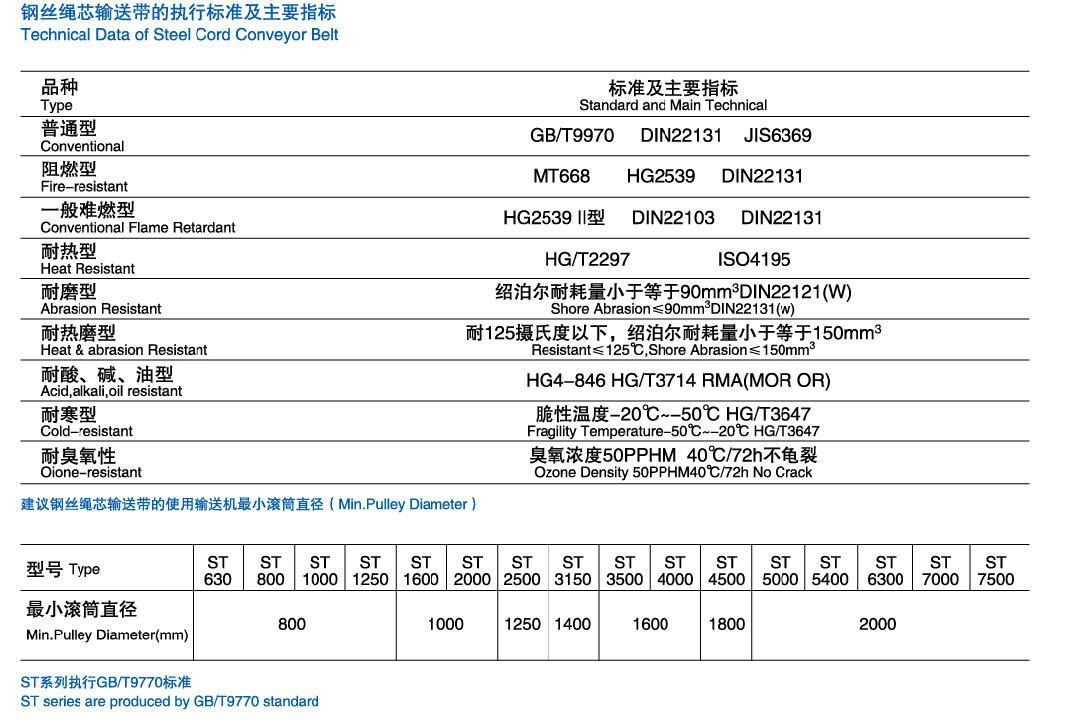
Task: Click the DIN22103 standard text
Action: (x=673, y=218)
